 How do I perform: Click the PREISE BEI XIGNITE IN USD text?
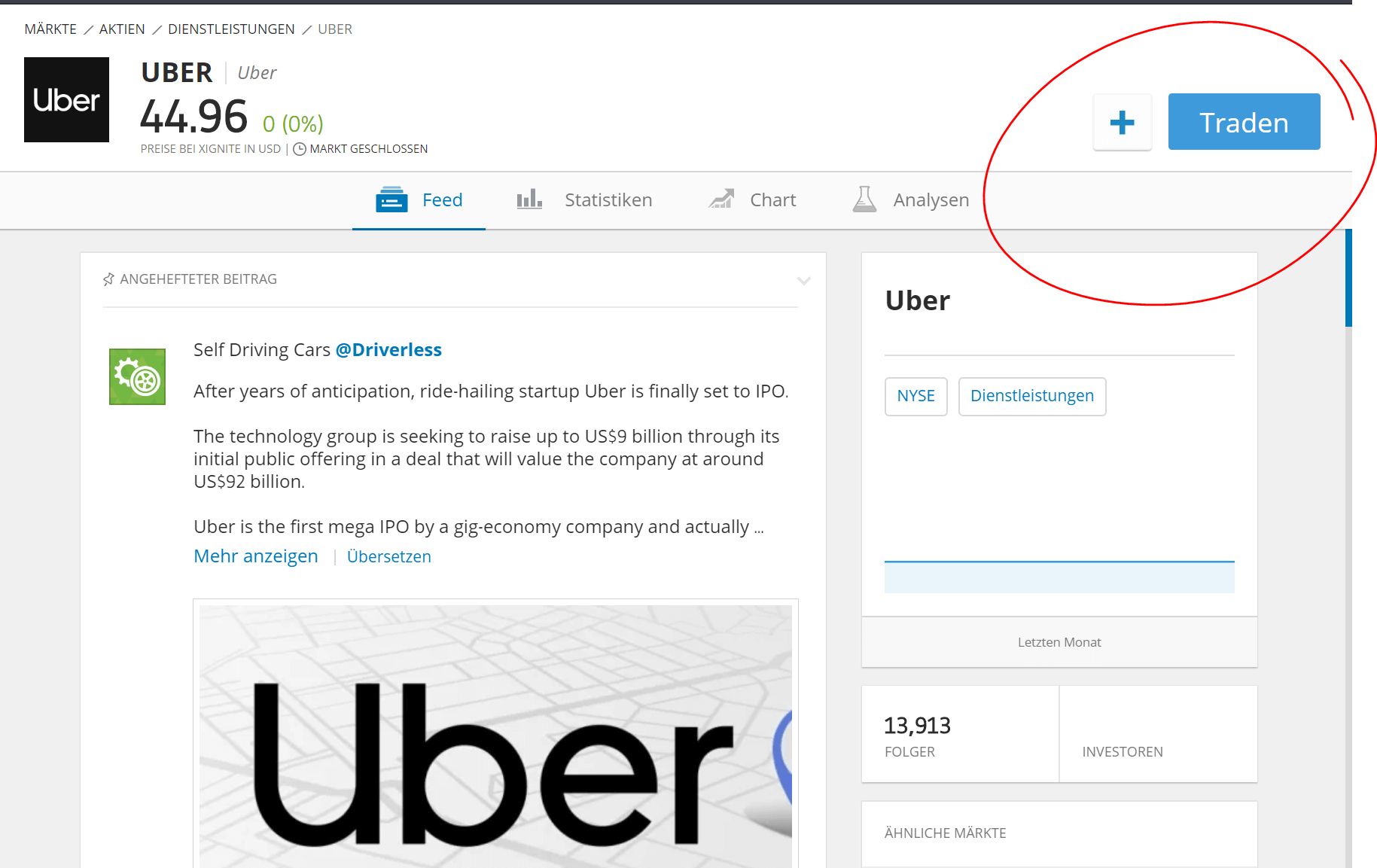coord(211,149)
